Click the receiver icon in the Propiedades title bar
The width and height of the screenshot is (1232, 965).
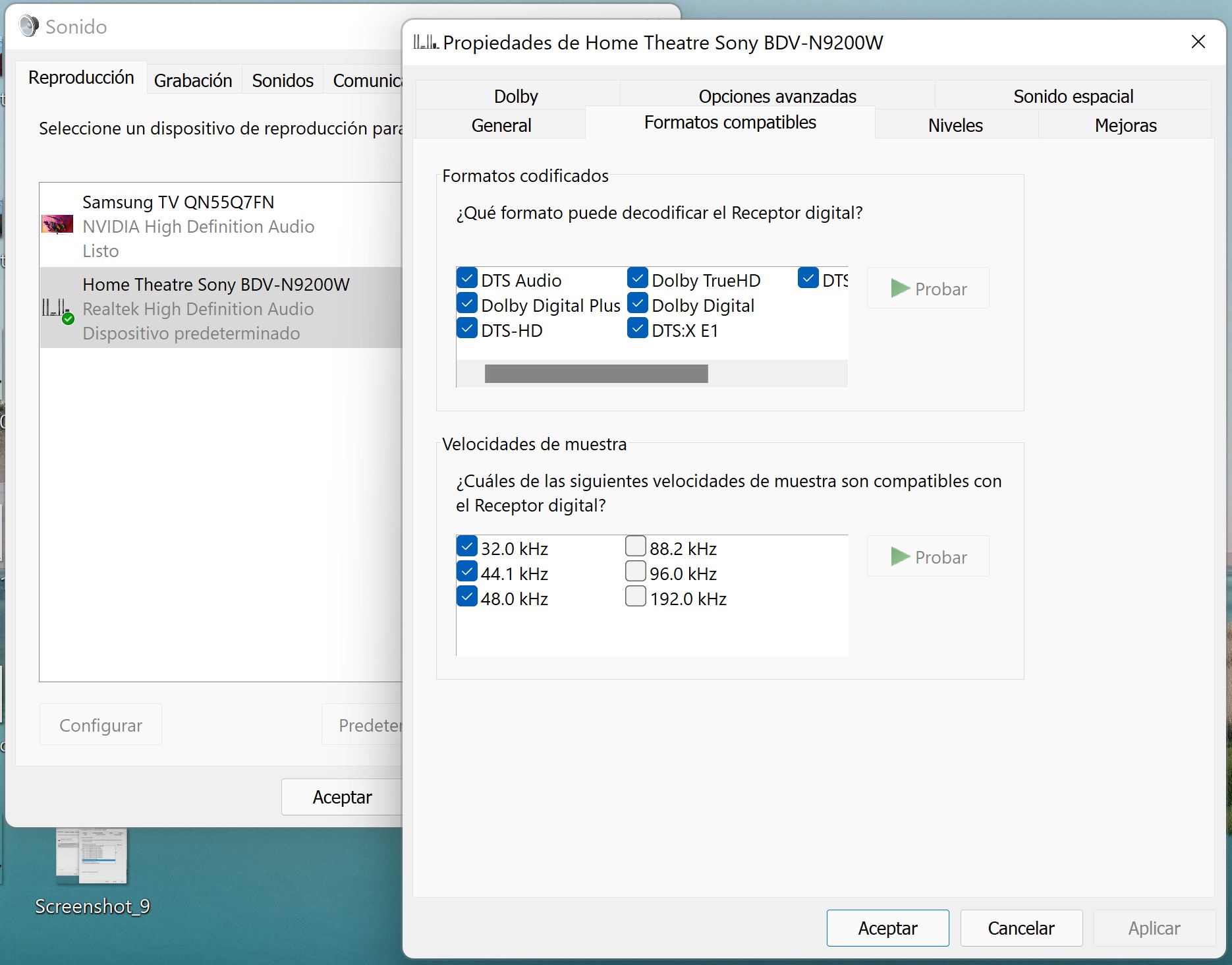pos(426,42)
